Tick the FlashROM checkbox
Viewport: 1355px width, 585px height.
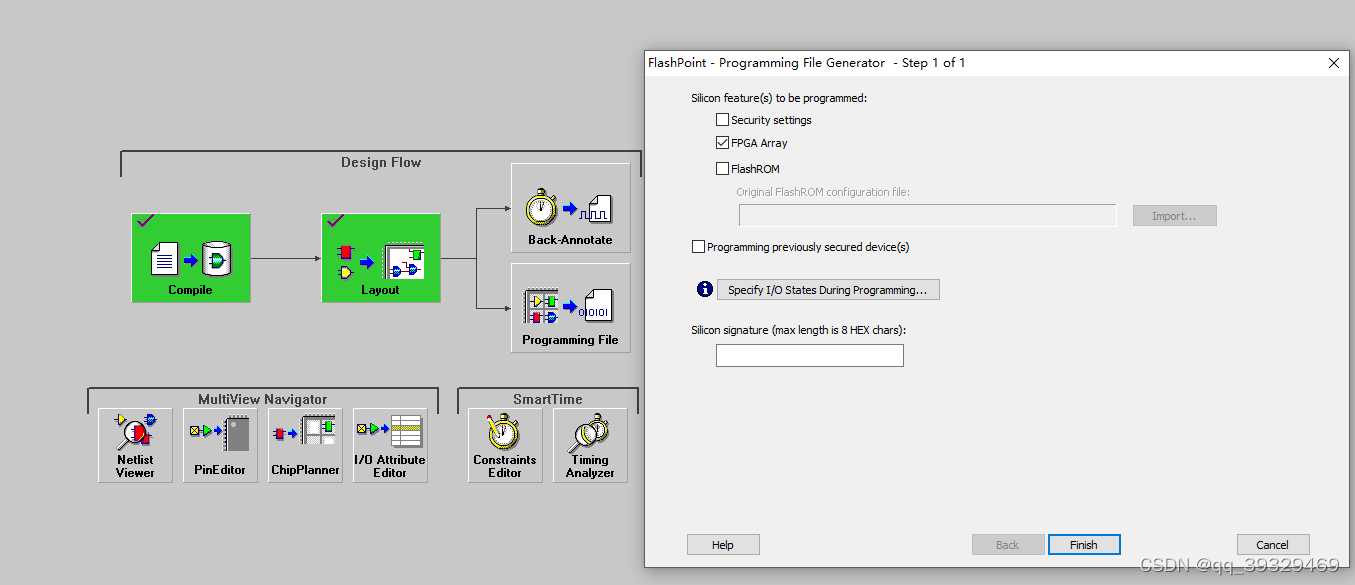722,169
